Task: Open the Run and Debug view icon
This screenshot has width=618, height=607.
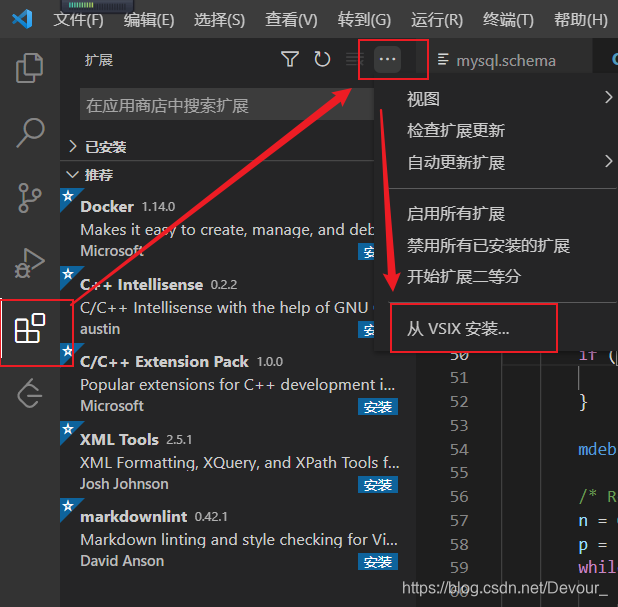Action: pyautogui.click(x=30, y=263)
